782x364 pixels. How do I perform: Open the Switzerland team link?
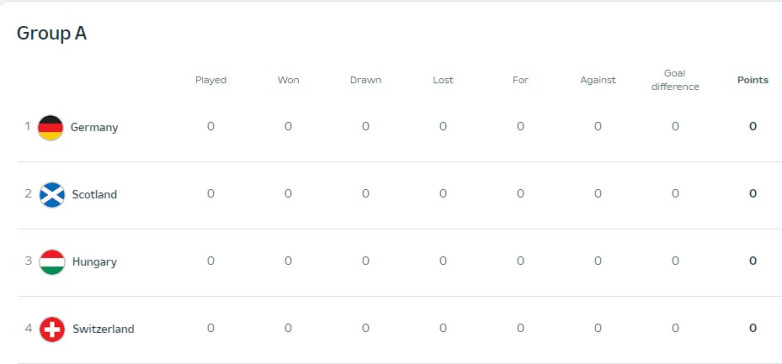[103, 329]
